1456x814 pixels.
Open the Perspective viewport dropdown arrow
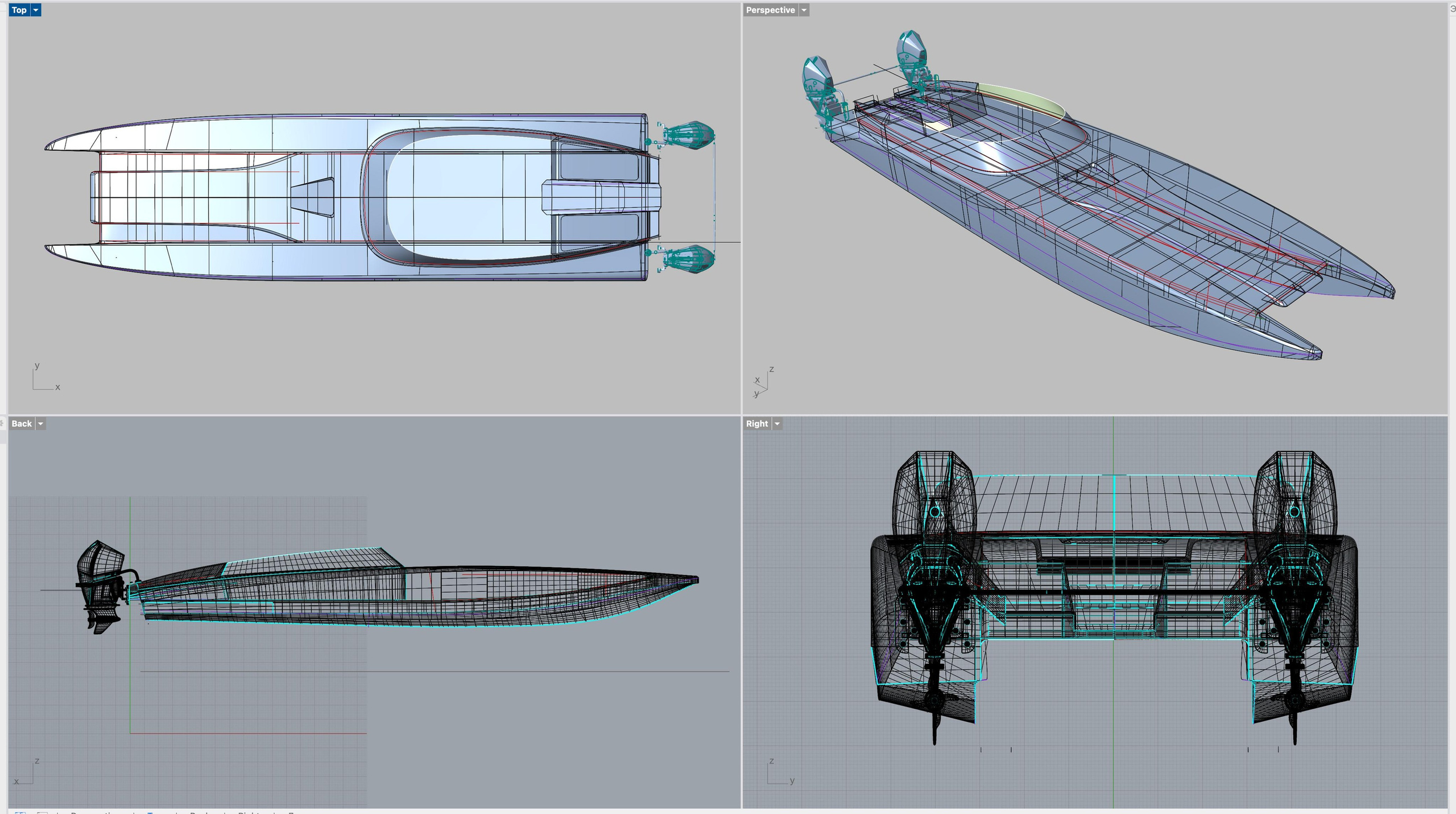[804, 10]
